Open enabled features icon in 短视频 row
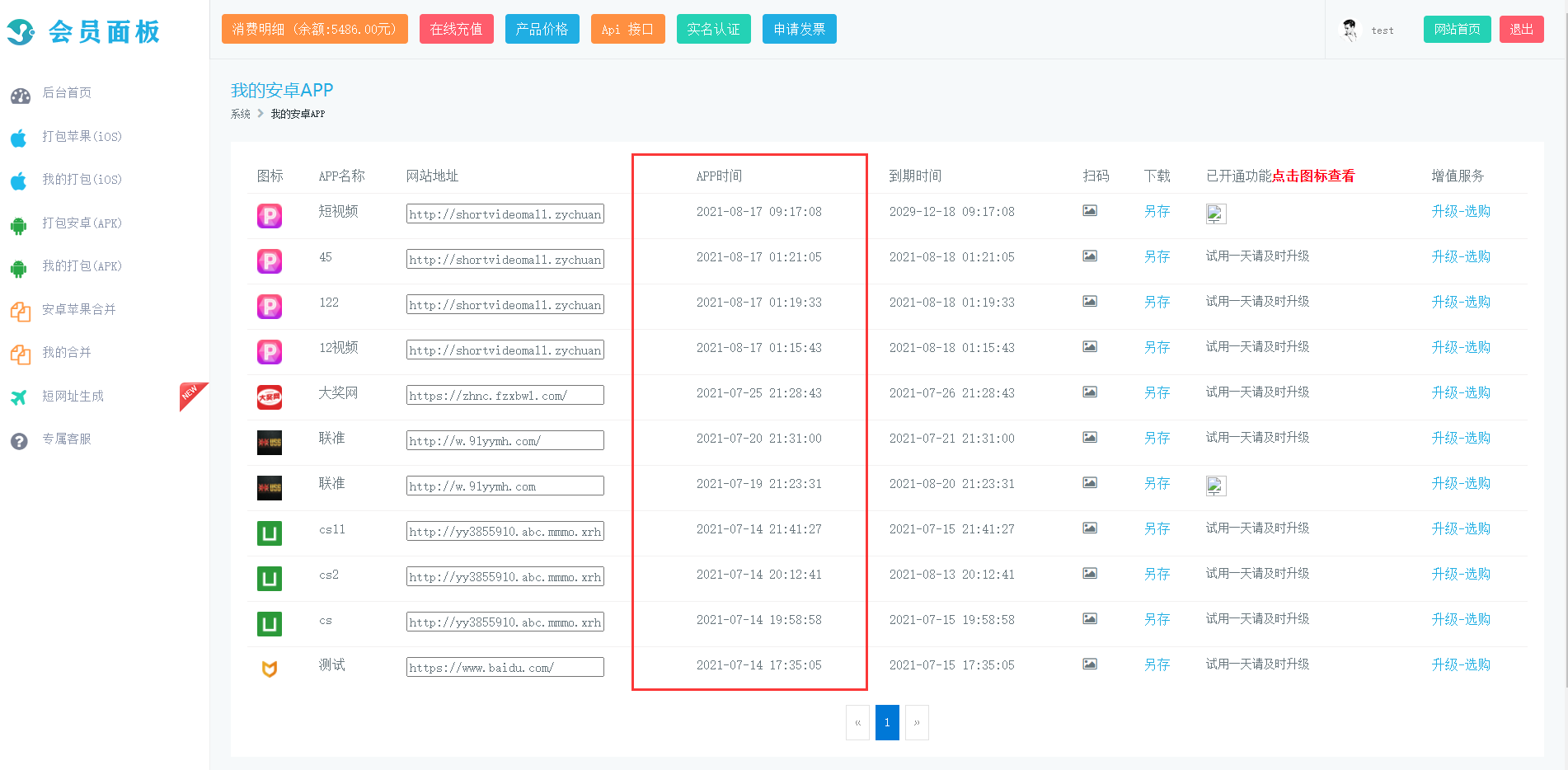Viewport: 1568px width, 770px height. click(1215, 214)
